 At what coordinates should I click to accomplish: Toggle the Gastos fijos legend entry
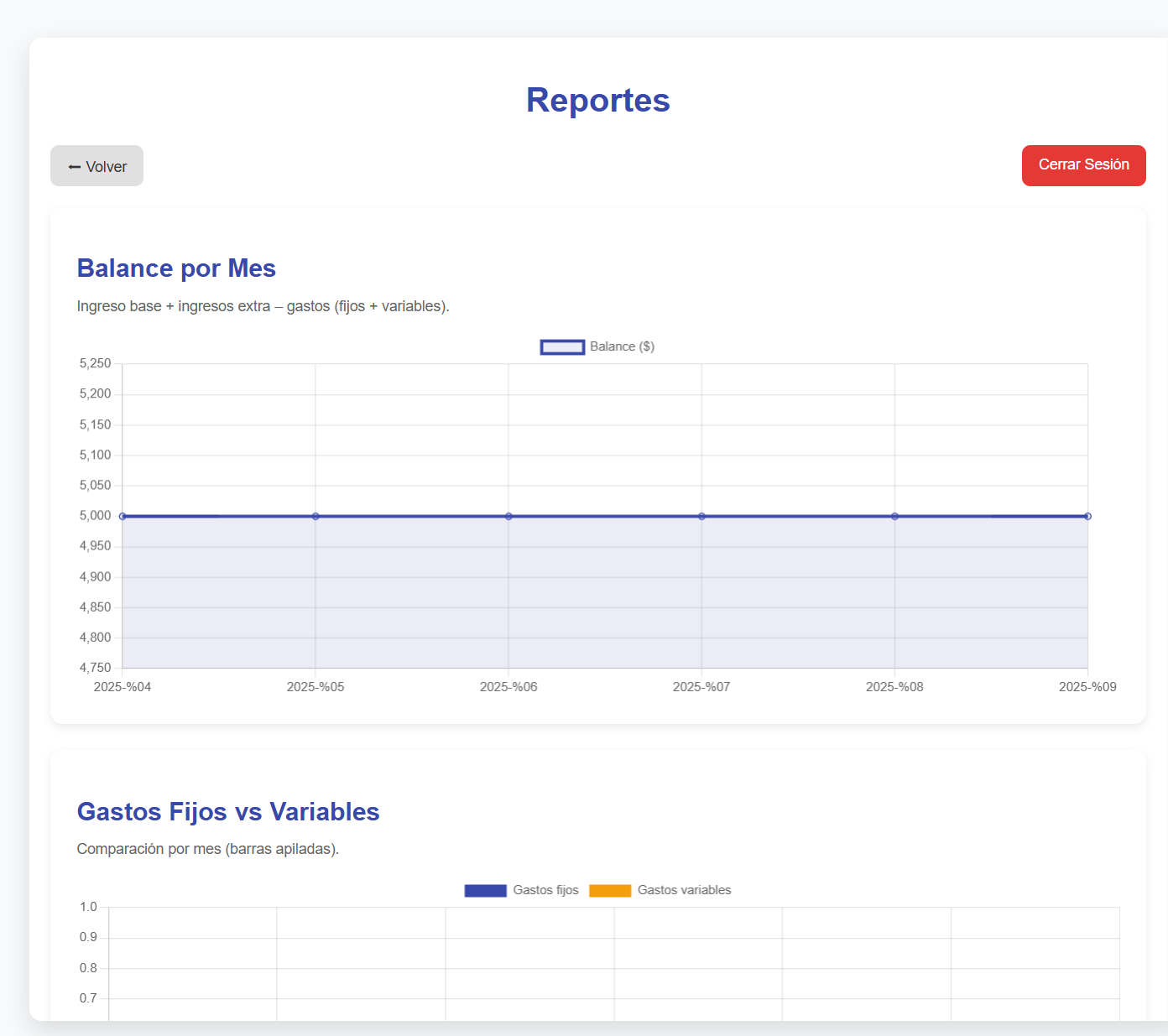point(520,890)
